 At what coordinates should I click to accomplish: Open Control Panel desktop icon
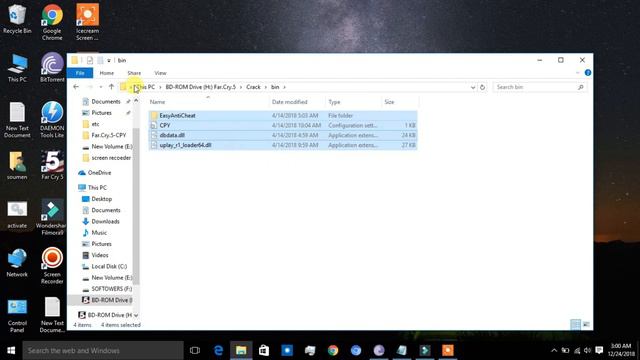(x=17, y=315)
